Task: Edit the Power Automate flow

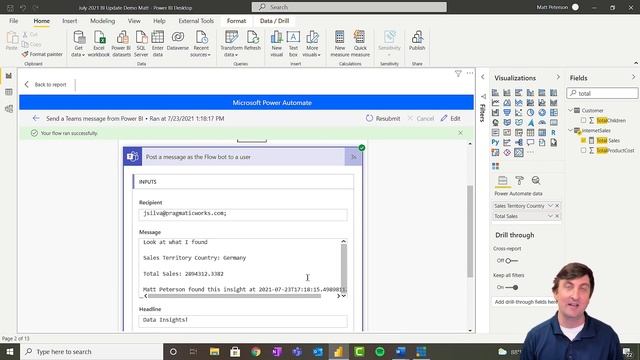Action: tap(451, 118)
